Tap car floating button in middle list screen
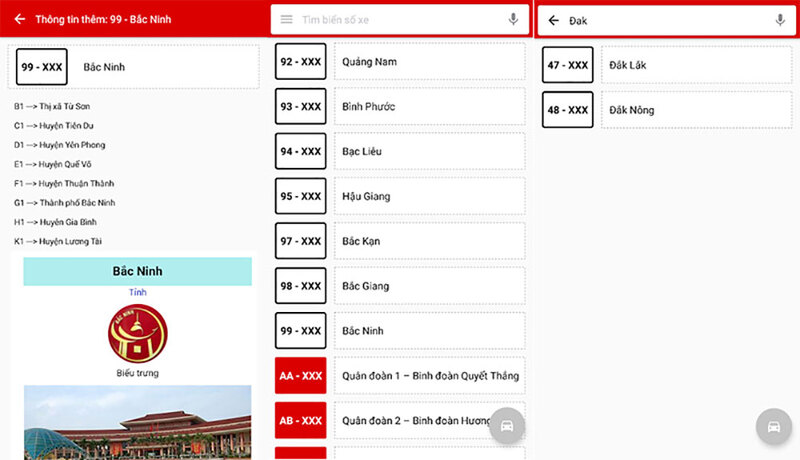Screen dimensions: 800x460 click(507, 426)
